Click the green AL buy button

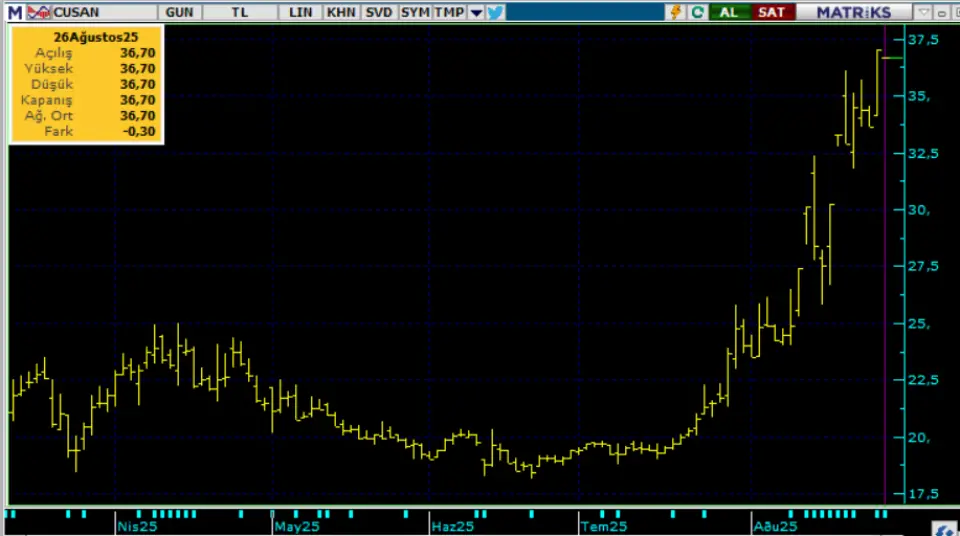(x=729, y=12)
